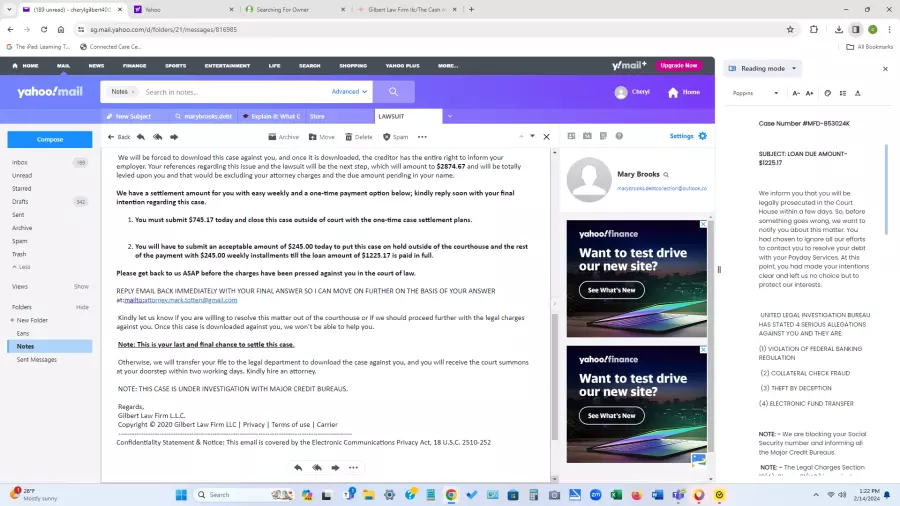Open Windows Start button on taskbar

click(x=181, y=495)
